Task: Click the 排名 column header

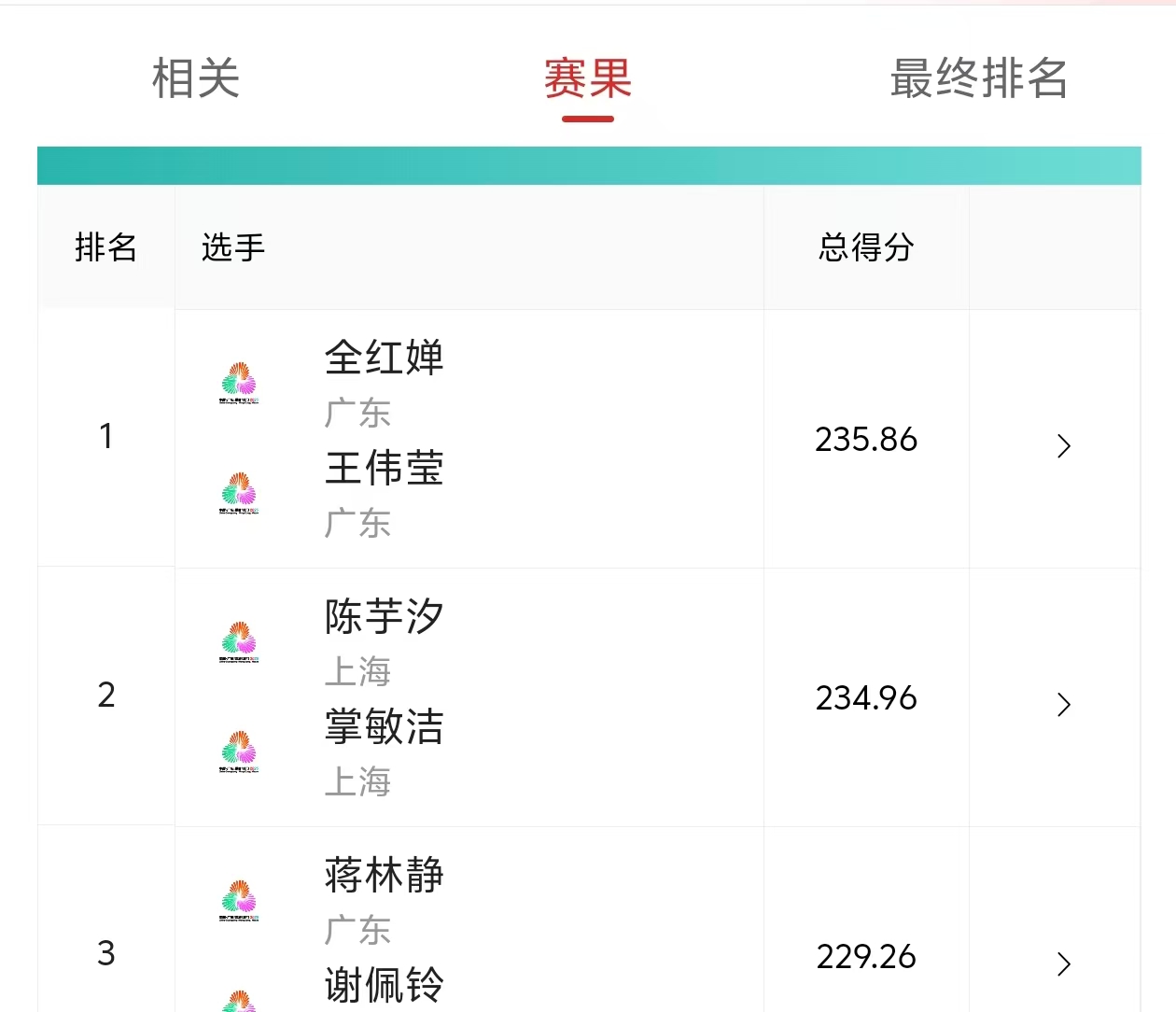Action: 105,247
